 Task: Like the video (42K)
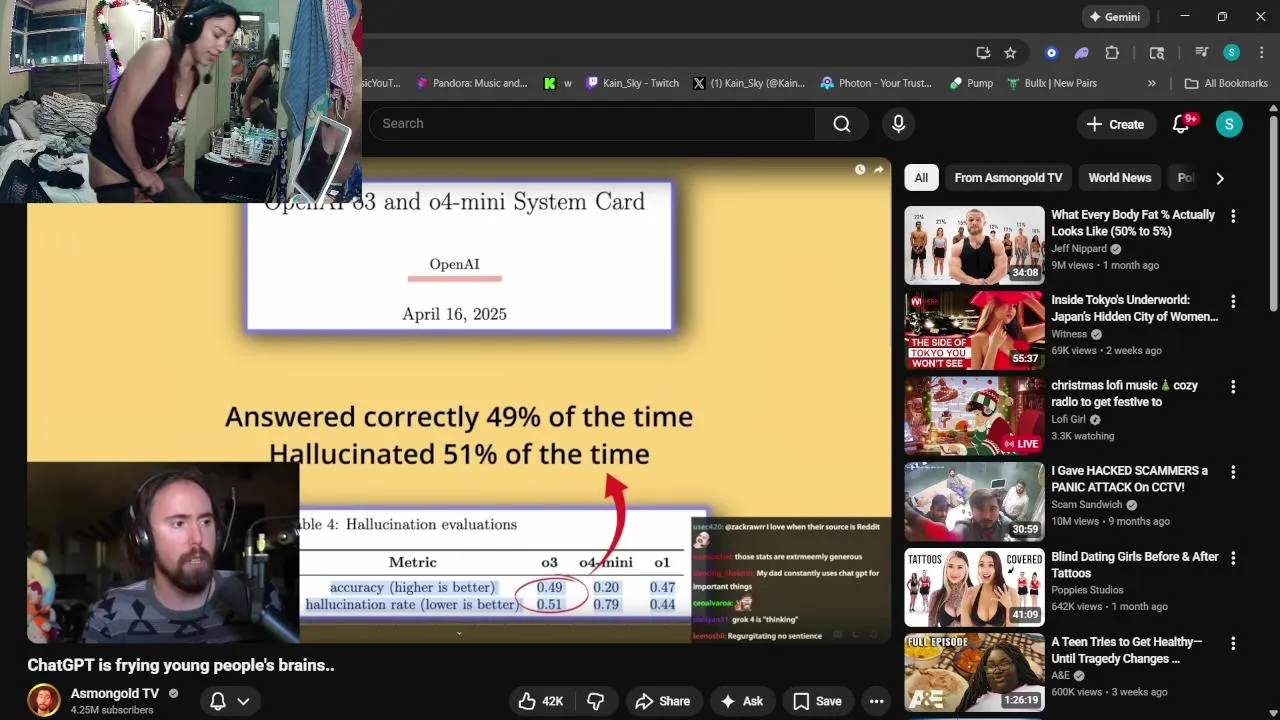541,701
